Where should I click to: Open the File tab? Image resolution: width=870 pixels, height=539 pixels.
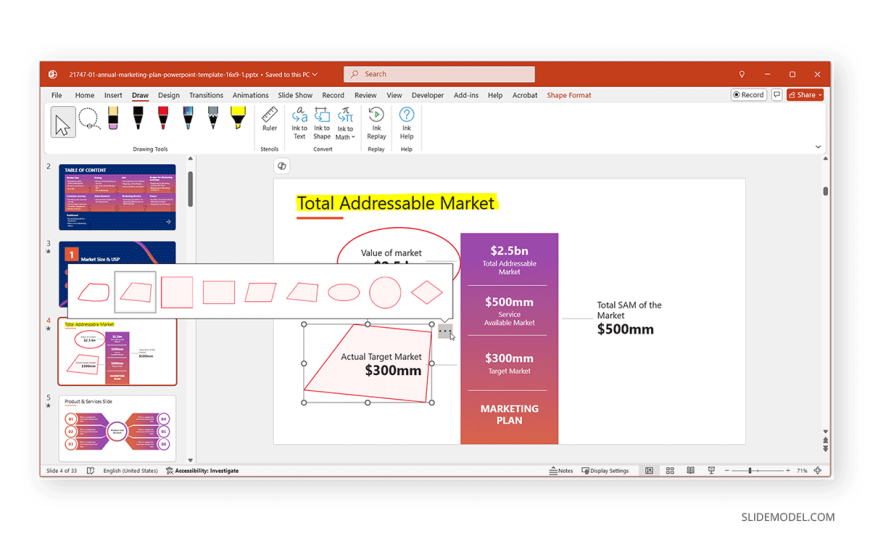tap(57, 95)
